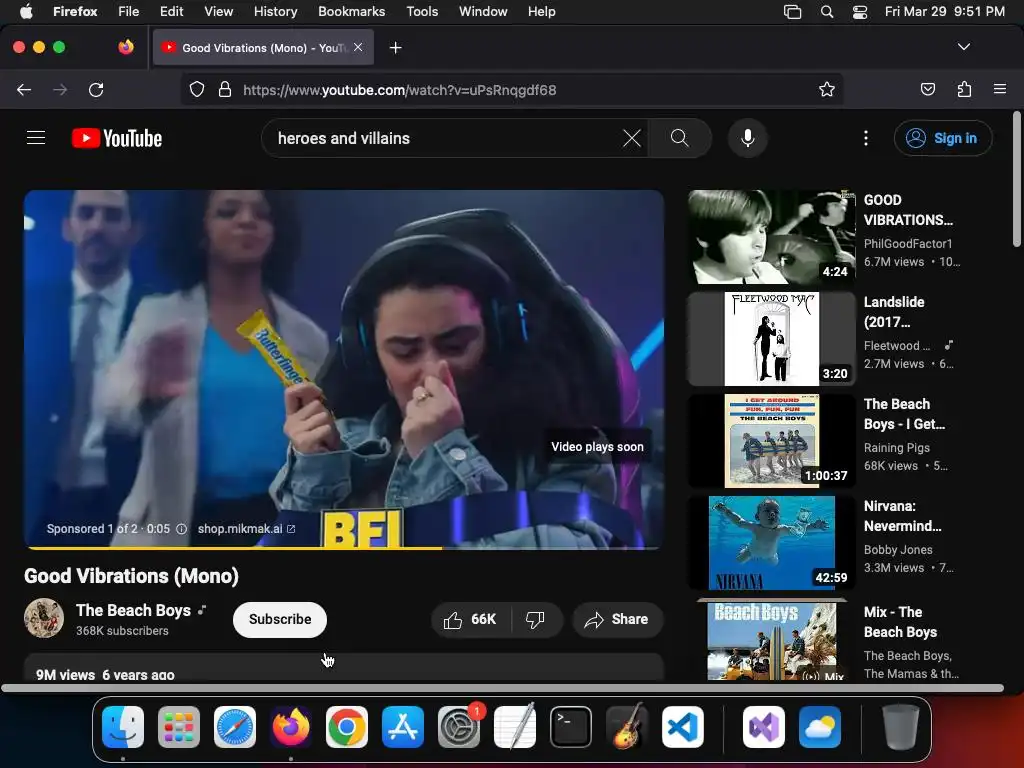Screen dimensions: 1024x768
Task: Open the File menu
Action: tap(128, 11)
